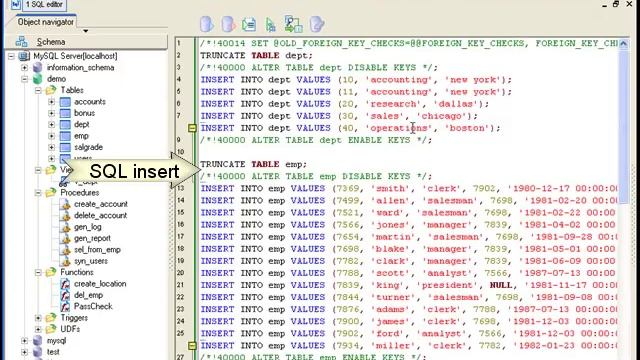The width and height of the screenshot is (640, 360).
Task: Click the word 'research' in dept insert
Action: pyautogui.click(x=393, y=104)
